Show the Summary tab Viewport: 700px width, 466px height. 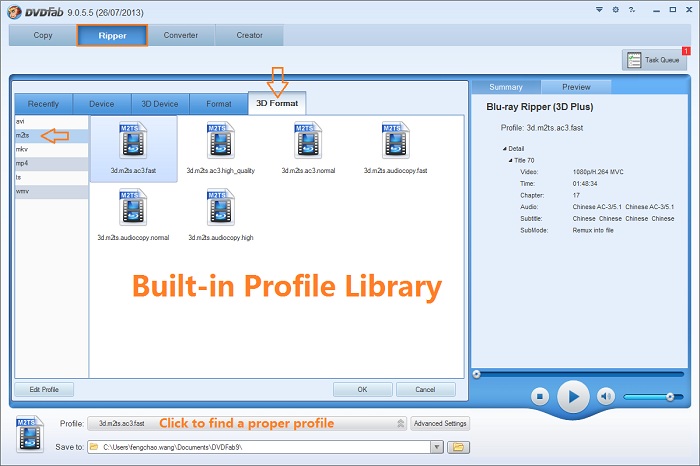pos(506,87)
